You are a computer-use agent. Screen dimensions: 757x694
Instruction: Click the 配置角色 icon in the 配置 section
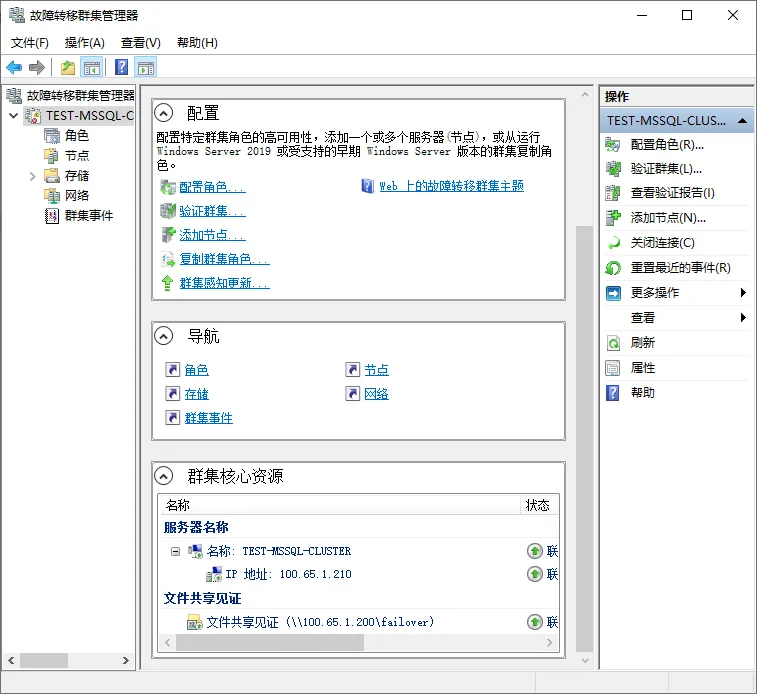168,187
